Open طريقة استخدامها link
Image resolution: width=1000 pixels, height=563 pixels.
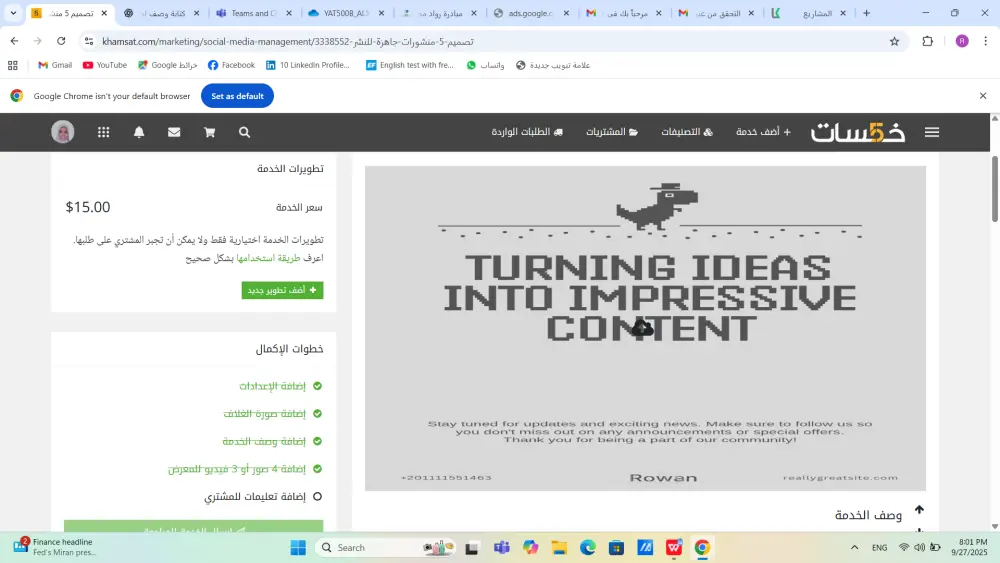point(268,258)
